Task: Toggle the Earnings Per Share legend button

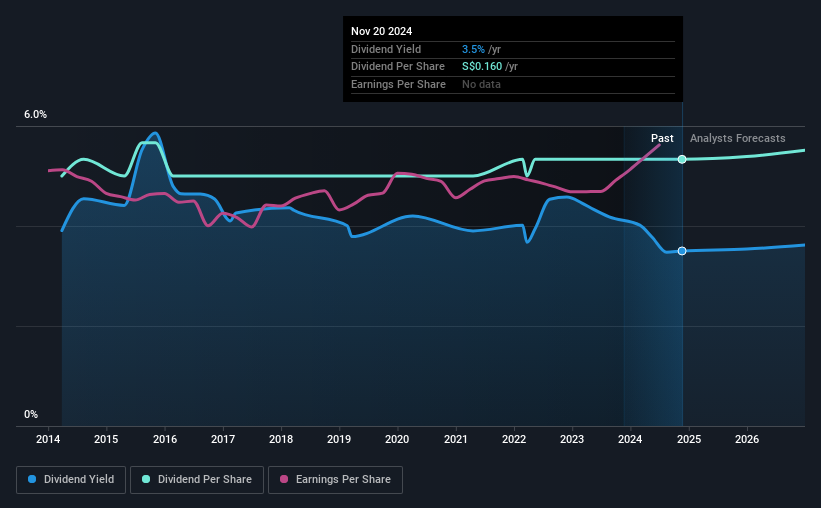Action: click(335, 480)
